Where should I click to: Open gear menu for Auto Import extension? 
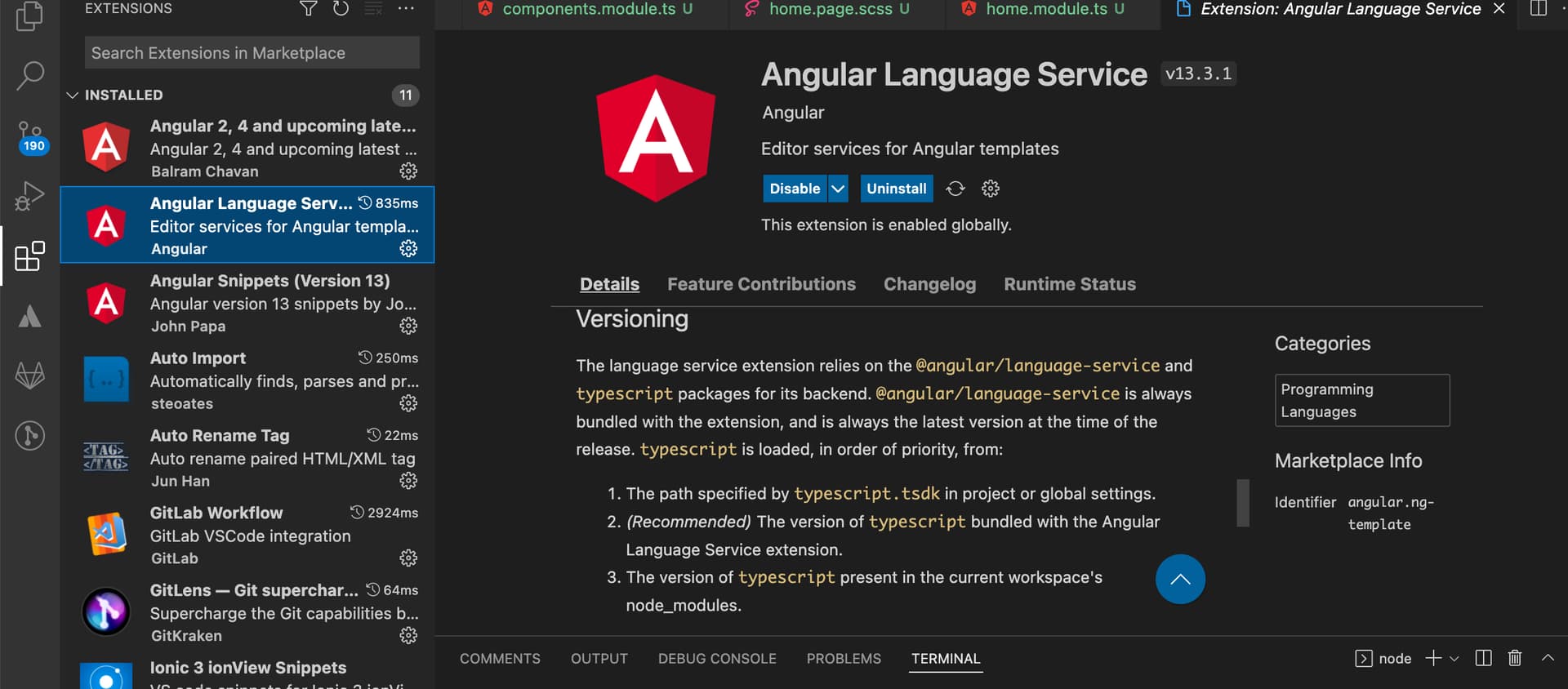(408, 404)
